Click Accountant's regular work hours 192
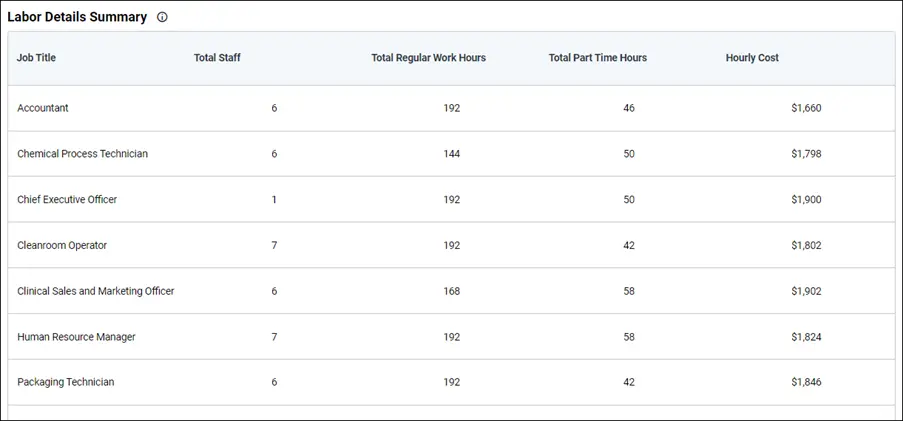 452,108
